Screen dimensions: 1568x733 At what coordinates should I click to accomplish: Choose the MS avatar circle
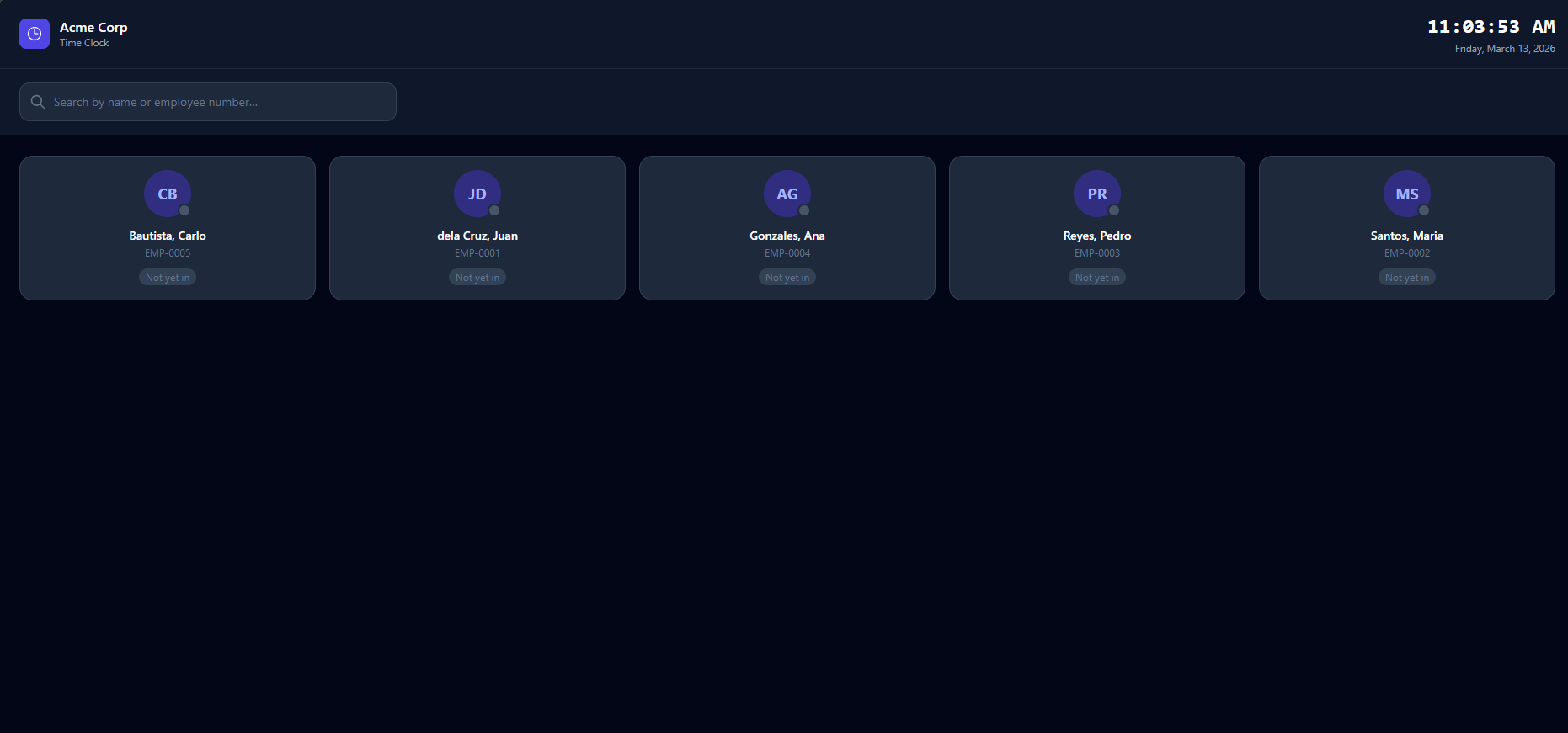1406,194
